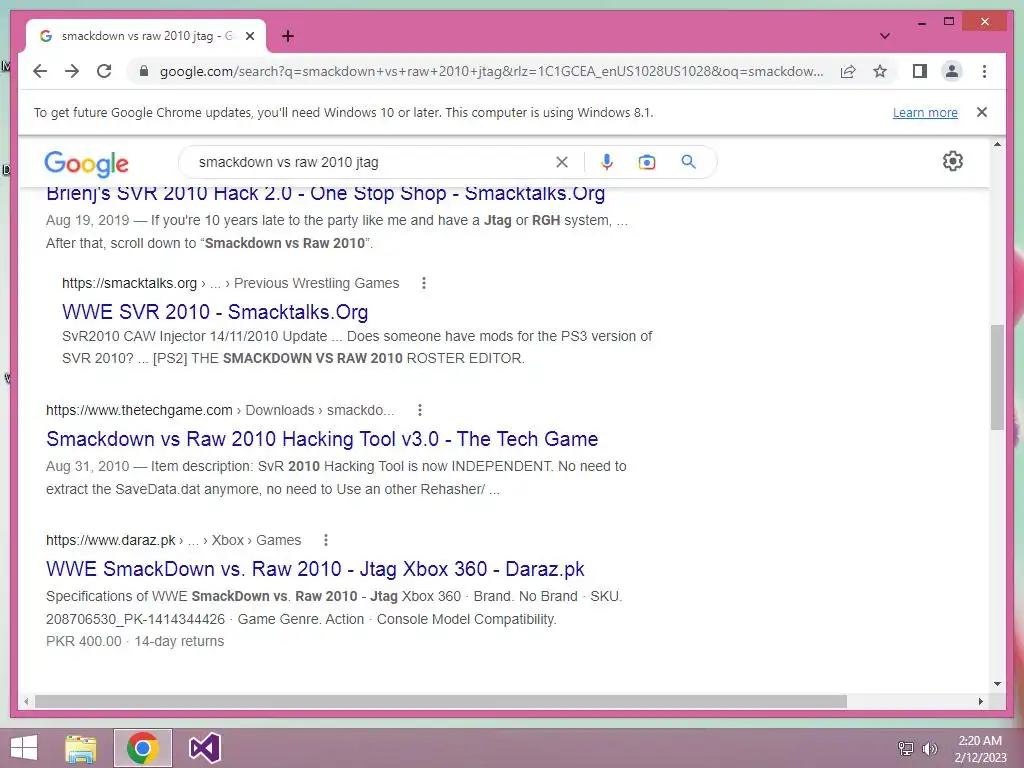
Task: Open Chrome three-dot menu
Action: 984,71
